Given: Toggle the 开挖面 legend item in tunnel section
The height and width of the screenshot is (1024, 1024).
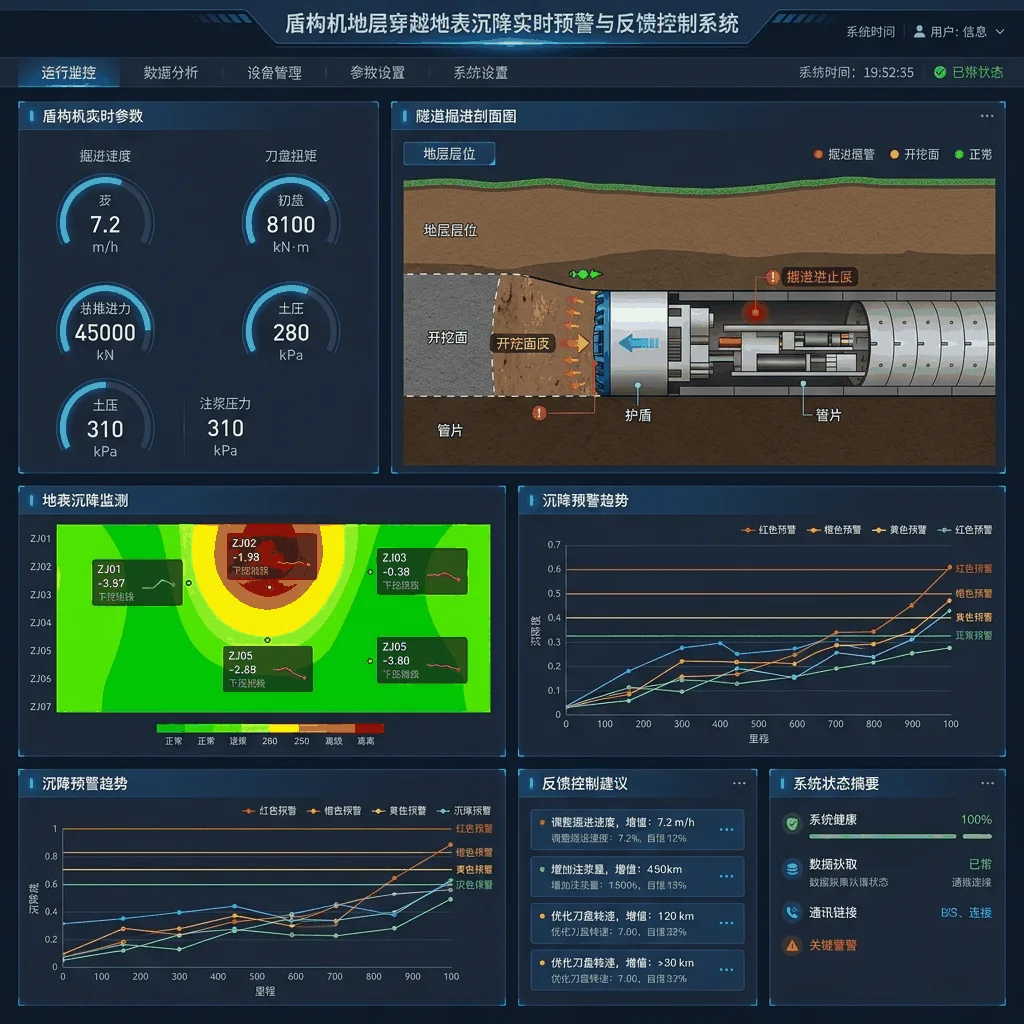Looking at the screenshot, I should click(x=914, y=154).
